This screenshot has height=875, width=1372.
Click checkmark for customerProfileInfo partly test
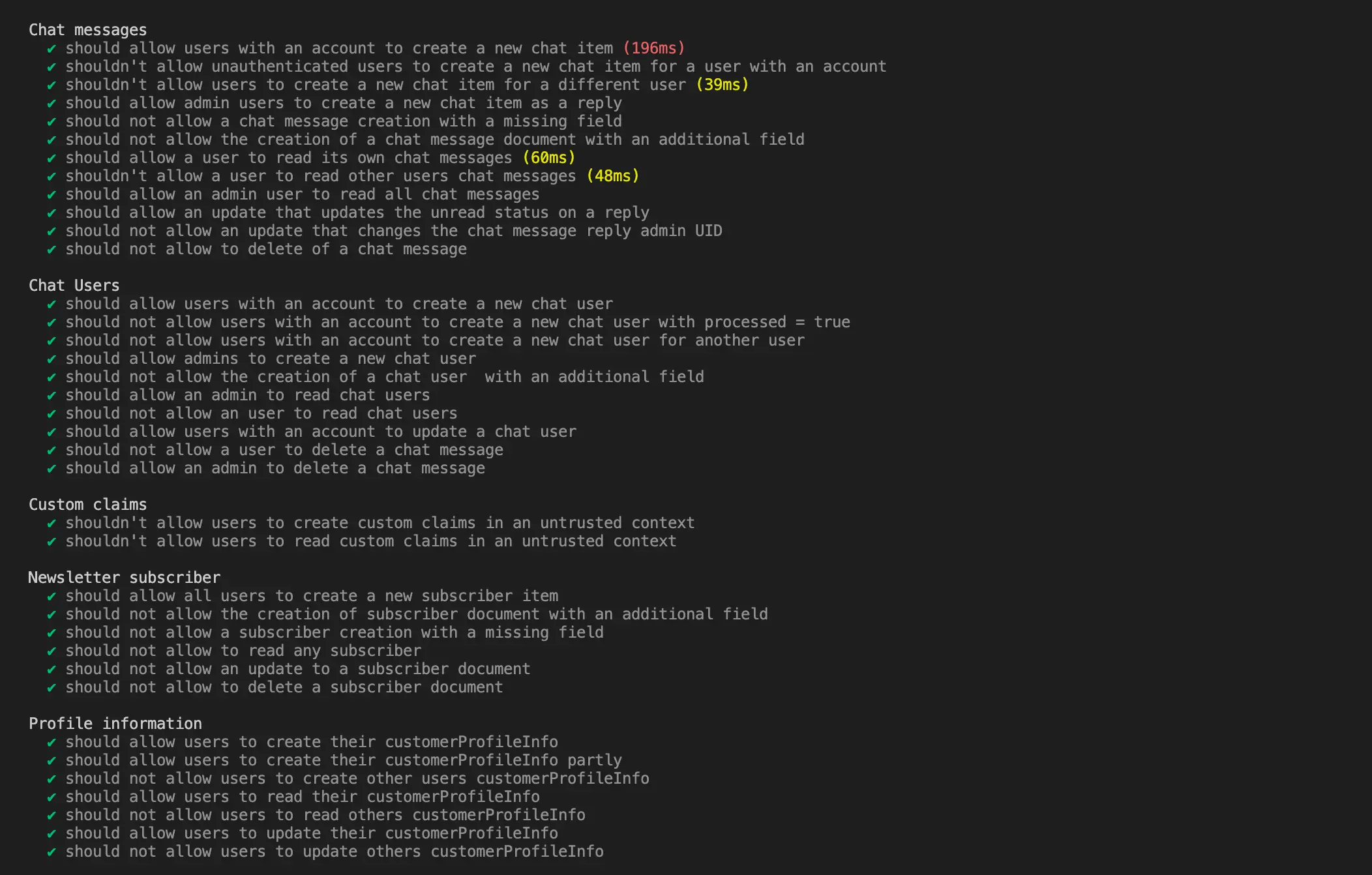click(x=52, y=761)
